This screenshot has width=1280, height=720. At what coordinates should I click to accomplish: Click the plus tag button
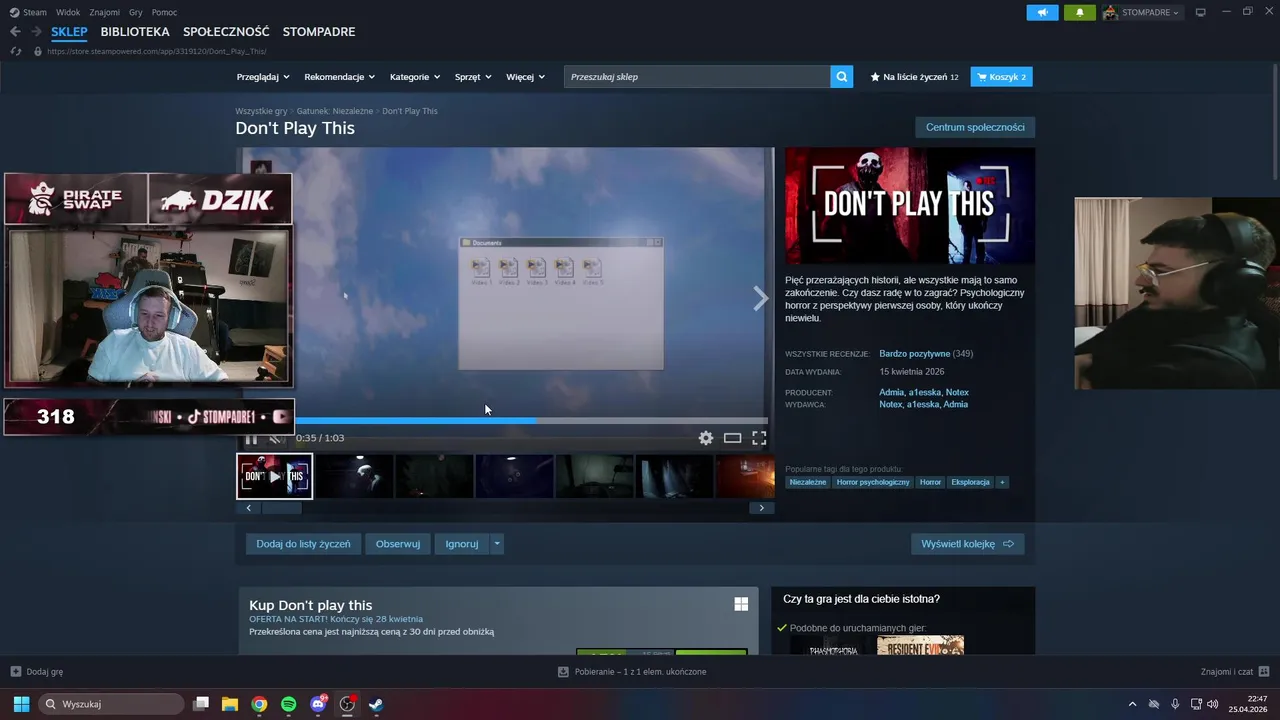tap(1002, 482)
